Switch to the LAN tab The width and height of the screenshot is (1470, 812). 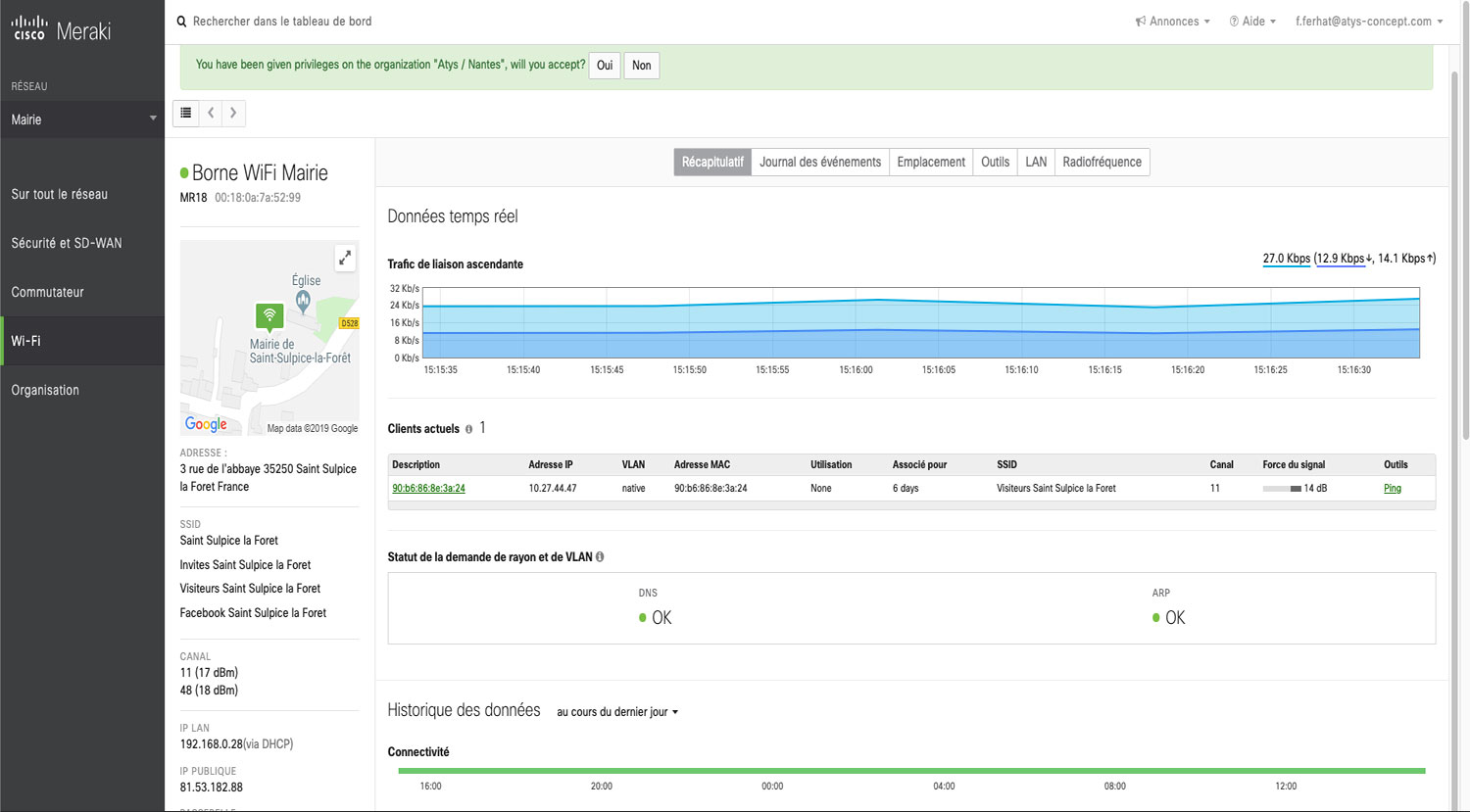click(1036, 162)
